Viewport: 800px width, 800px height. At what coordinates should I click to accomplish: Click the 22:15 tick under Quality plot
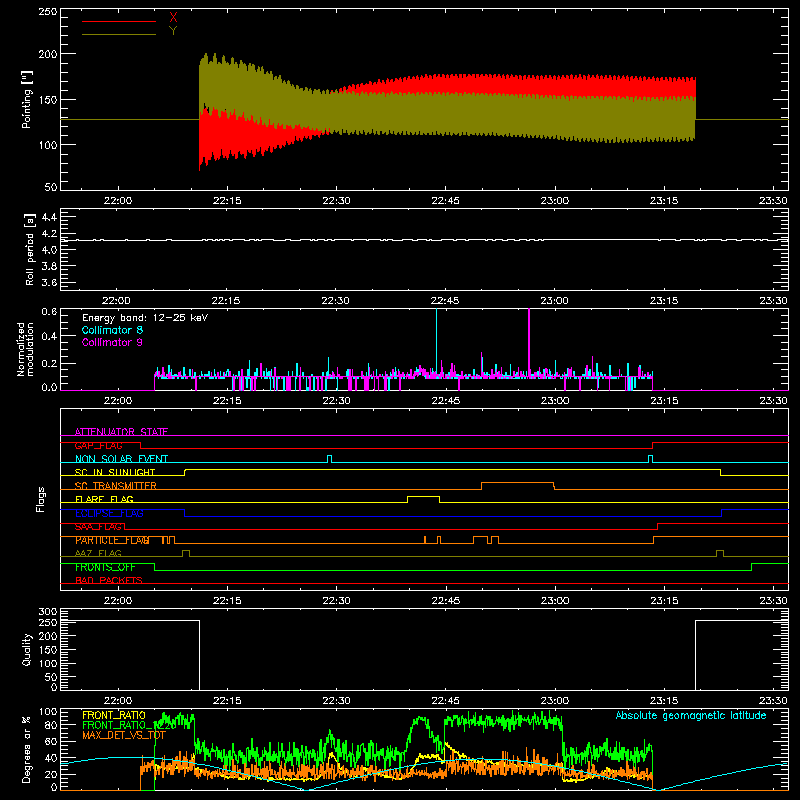227,701
